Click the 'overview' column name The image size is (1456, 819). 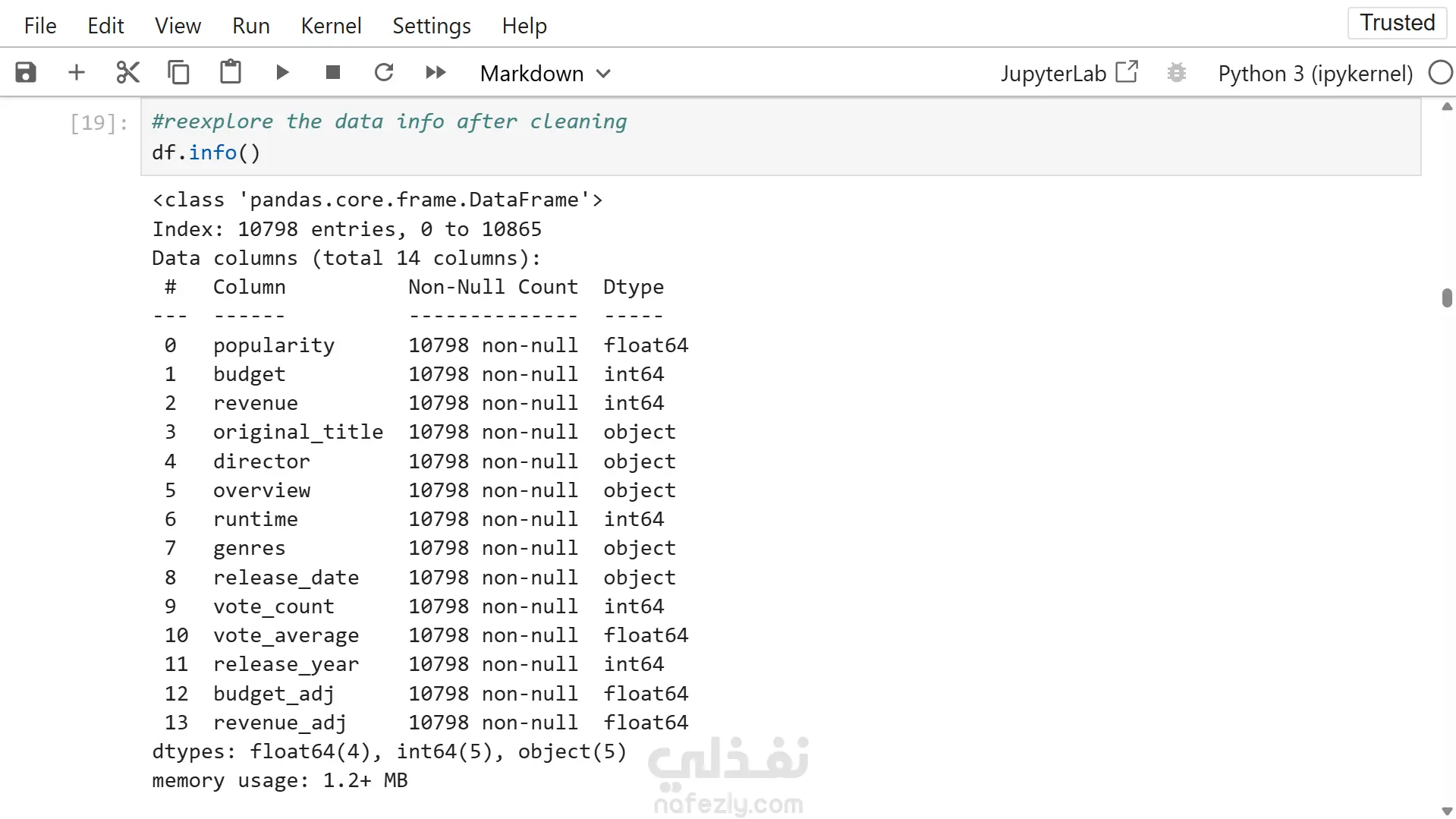point(262,490)
